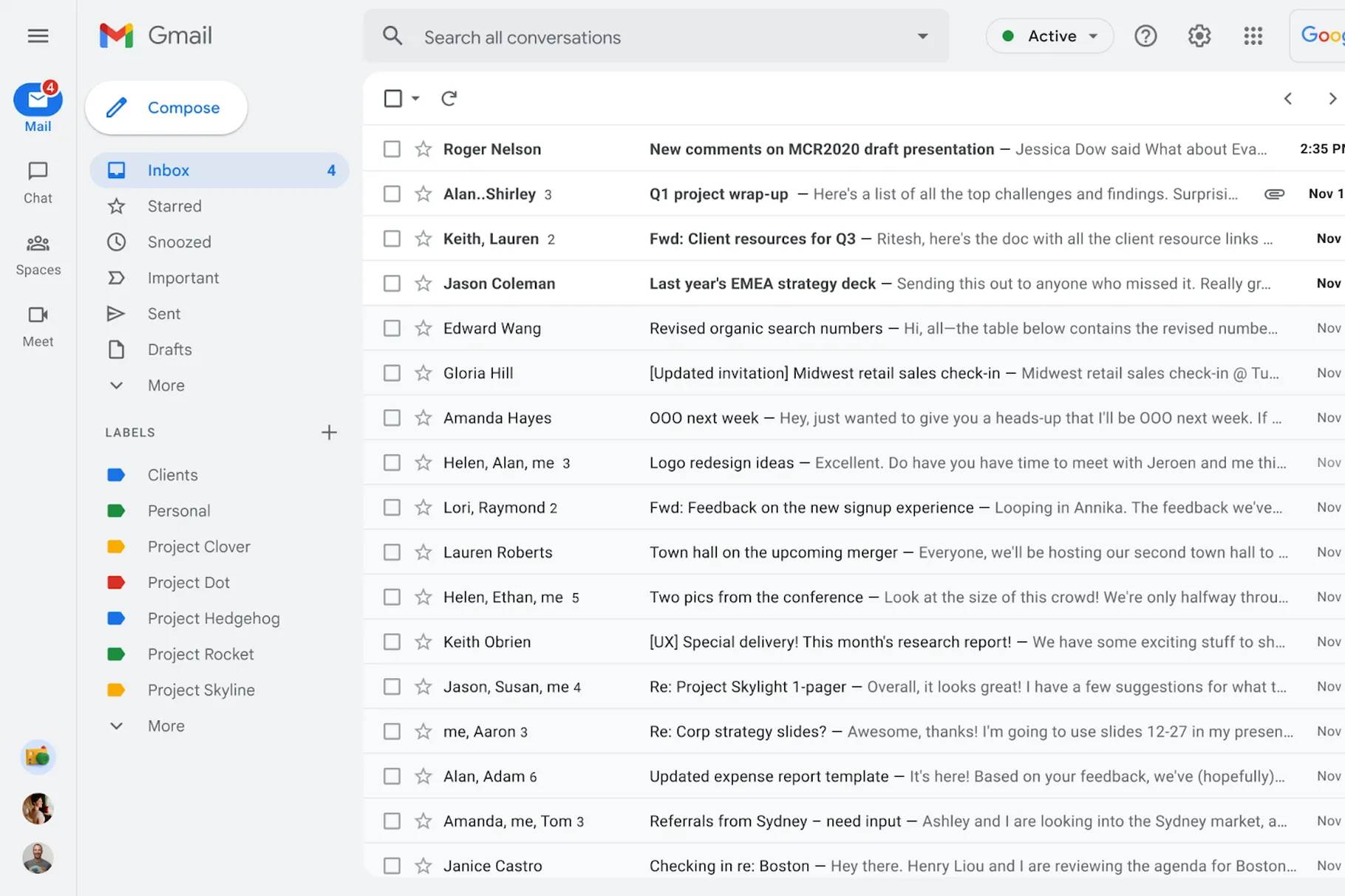This screenshot has height=896, width=1345.
Task: Open the Active status dropdown
Action: coord(1049,35)
